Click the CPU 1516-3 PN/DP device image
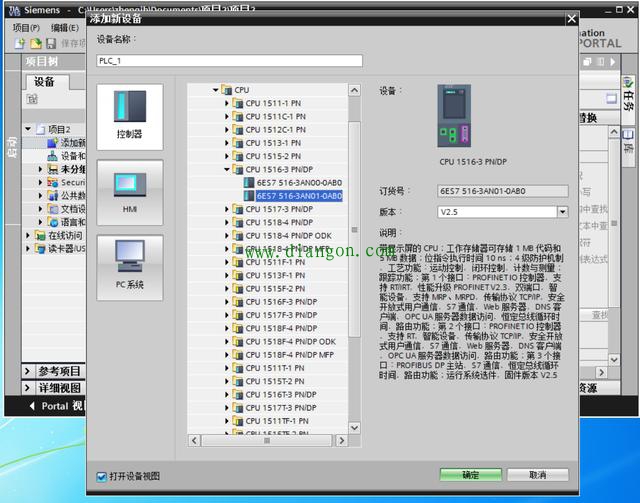 point(461,115)
